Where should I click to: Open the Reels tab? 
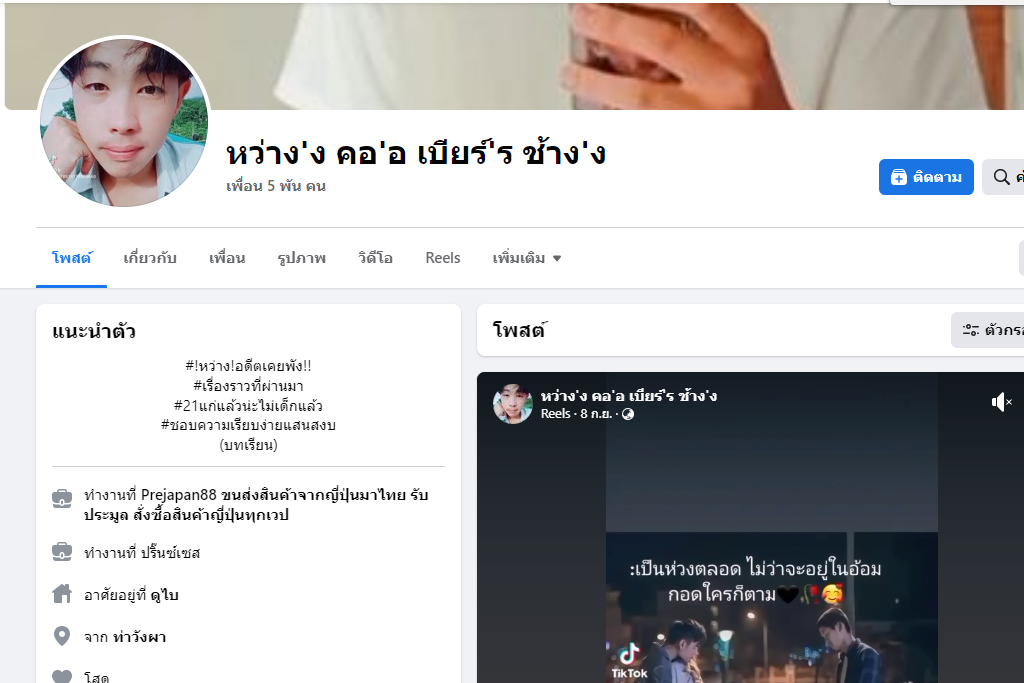[443, 258]
